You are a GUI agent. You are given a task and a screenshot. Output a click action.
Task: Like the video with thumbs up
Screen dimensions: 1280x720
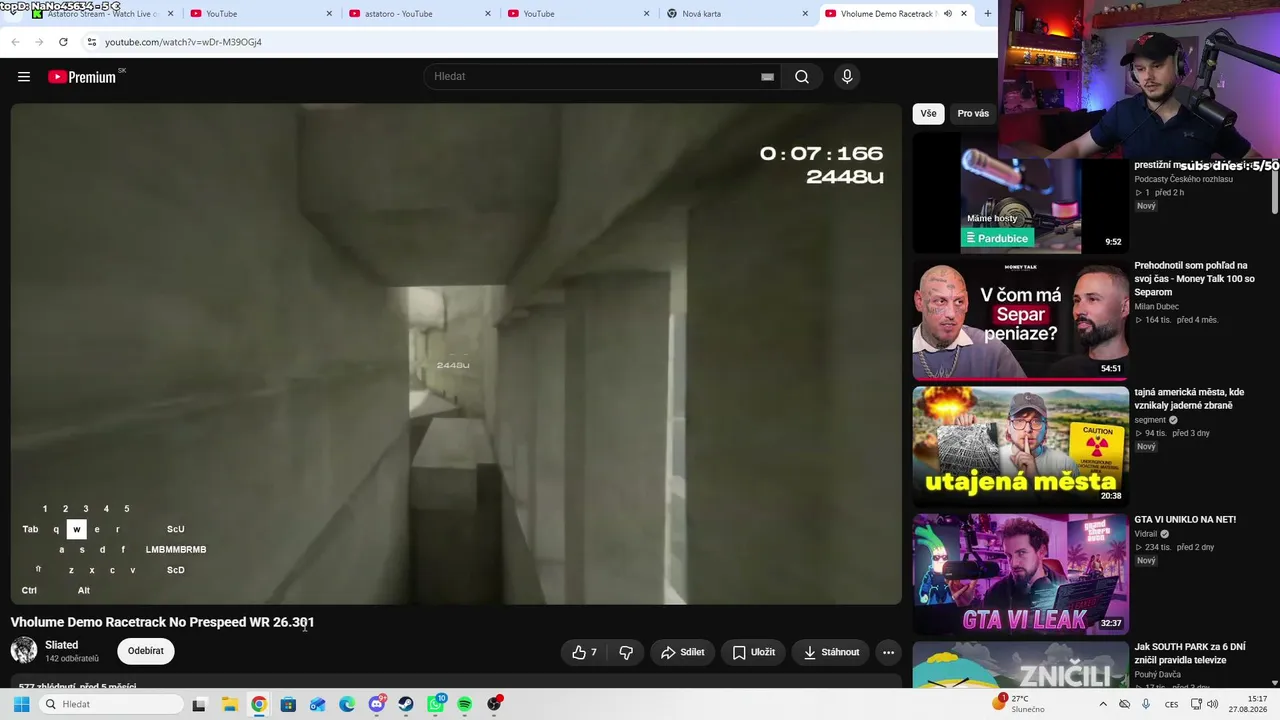pos(585,652)
